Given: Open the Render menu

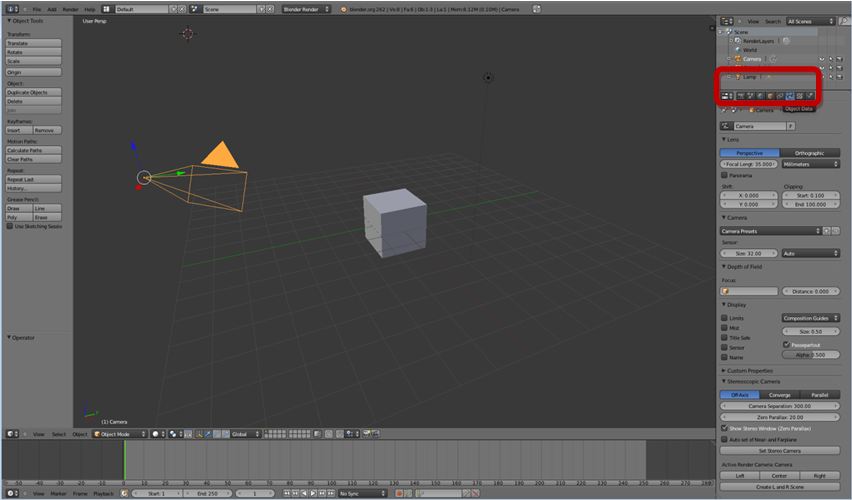Looking at the screenshot, I should click(x=70, y=9).
